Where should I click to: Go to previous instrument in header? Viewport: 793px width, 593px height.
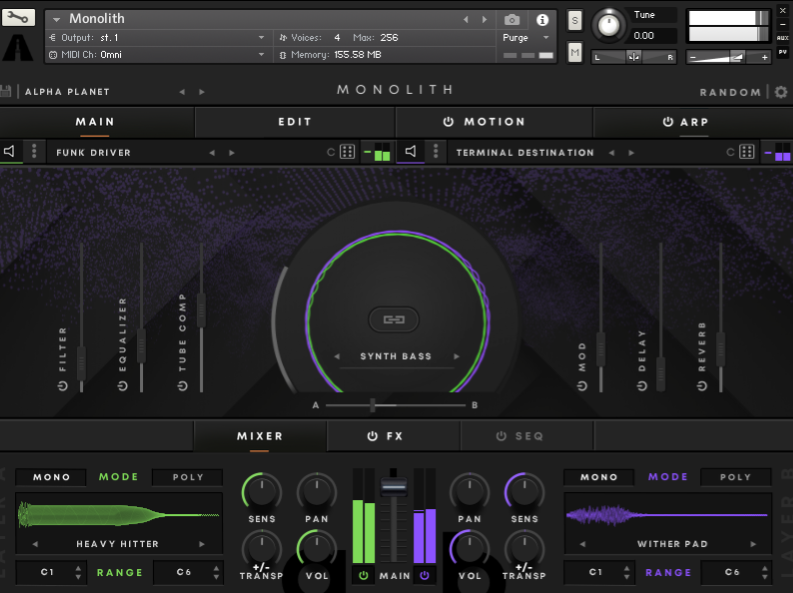(466, 20)
